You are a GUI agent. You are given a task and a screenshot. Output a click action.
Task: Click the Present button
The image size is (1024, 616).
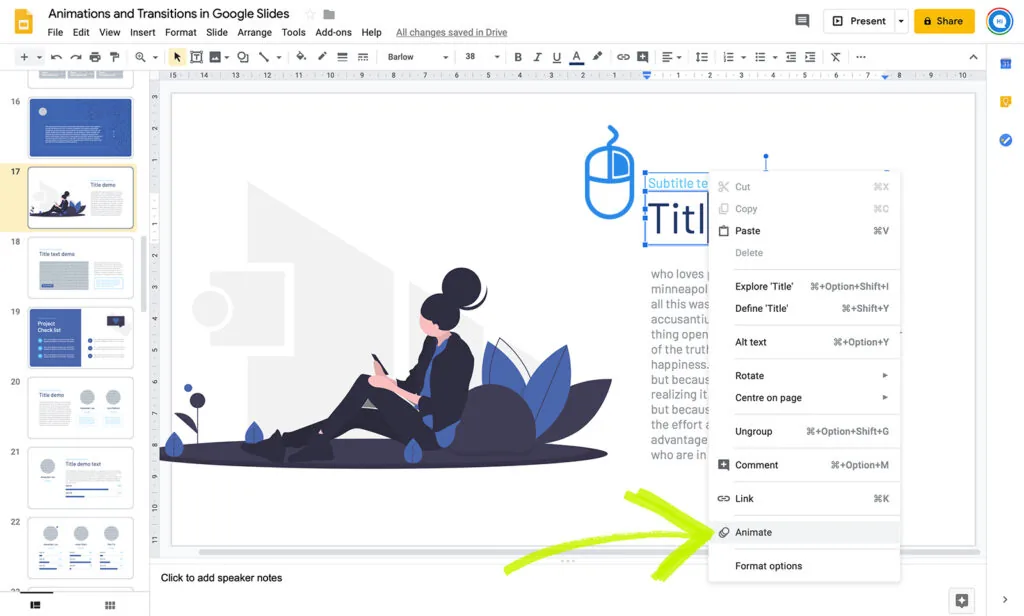click(x=859, y=21)
